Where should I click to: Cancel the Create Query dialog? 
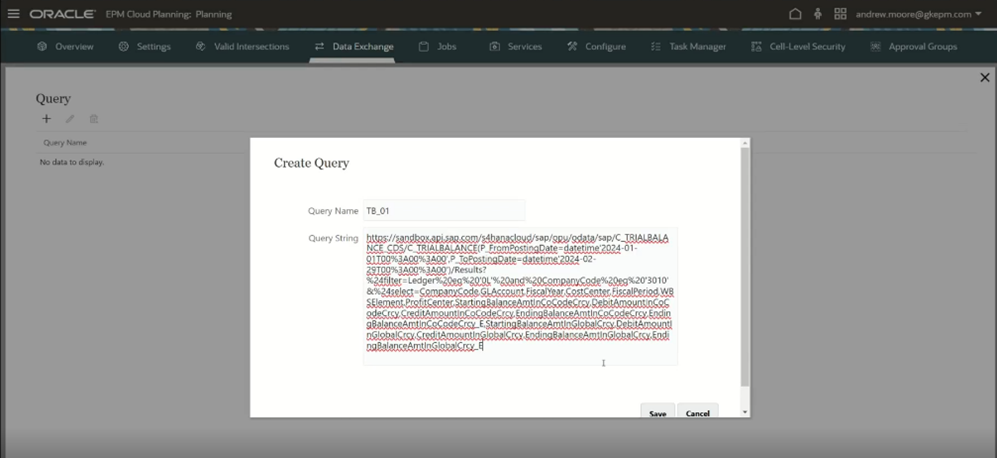tap(697, 412)
